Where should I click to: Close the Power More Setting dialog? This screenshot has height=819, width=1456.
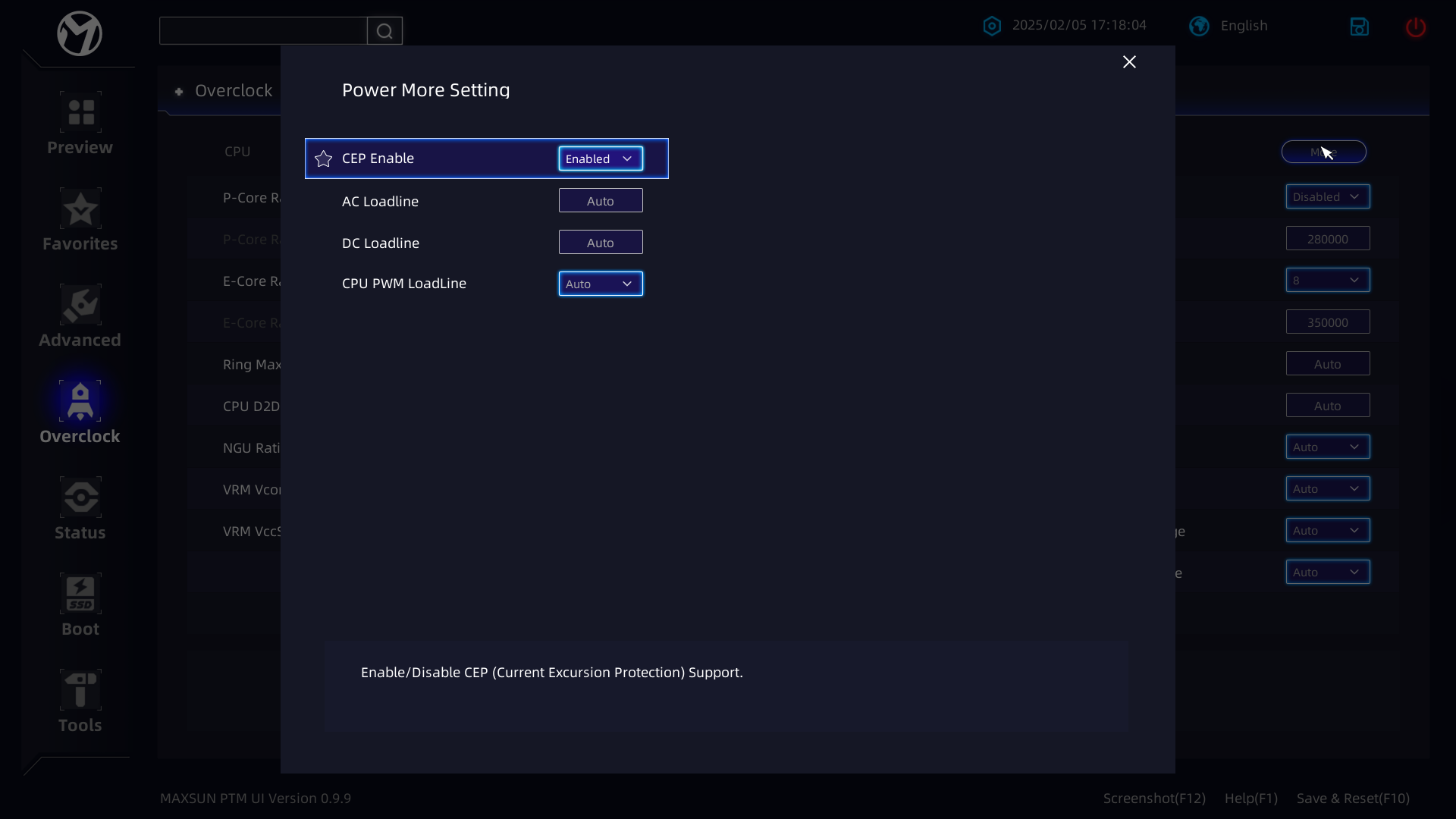pos(1129,62)
